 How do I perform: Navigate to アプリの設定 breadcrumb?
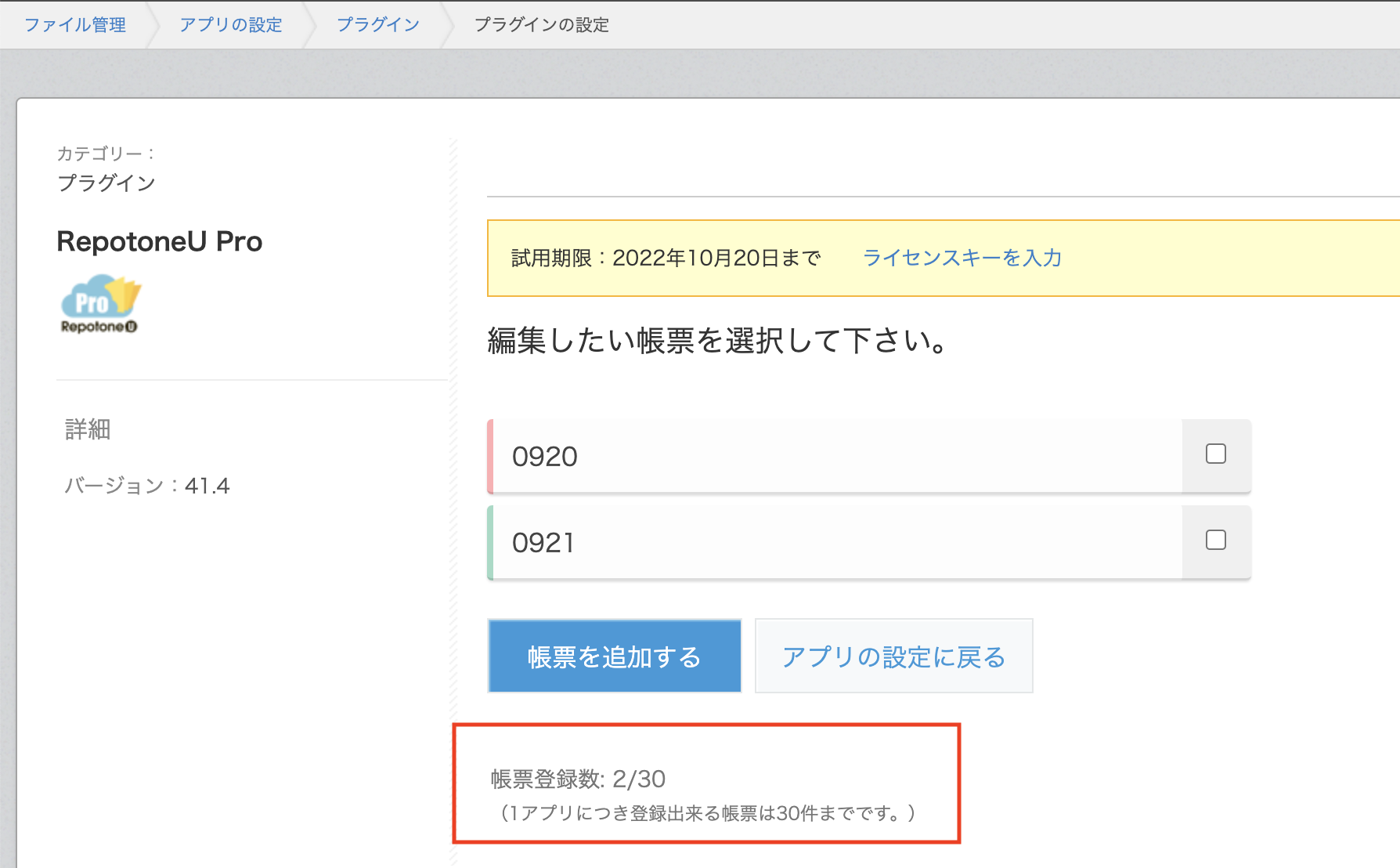point(231,24)
